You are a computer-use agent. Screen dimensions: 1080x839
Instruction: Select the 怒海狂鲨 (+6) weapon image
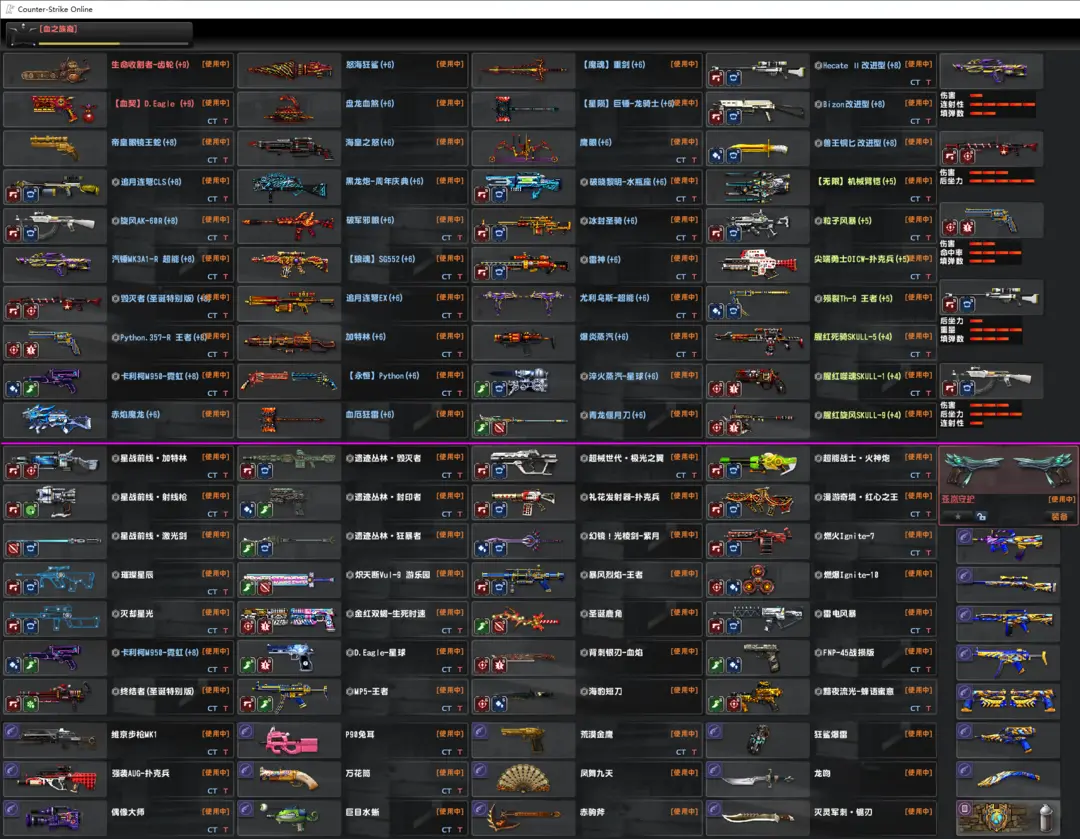click(289, 70)
